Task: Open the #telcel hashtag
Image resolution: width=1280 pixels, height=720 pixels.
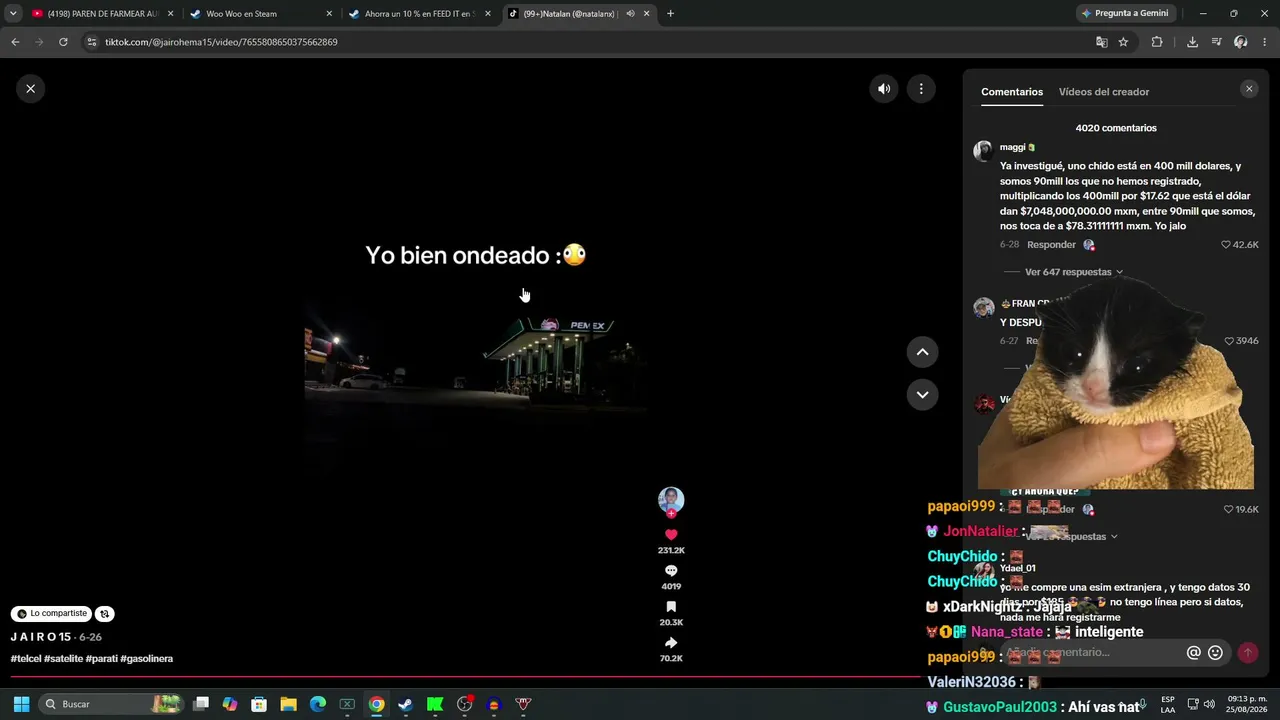Action: click(26, 659)
